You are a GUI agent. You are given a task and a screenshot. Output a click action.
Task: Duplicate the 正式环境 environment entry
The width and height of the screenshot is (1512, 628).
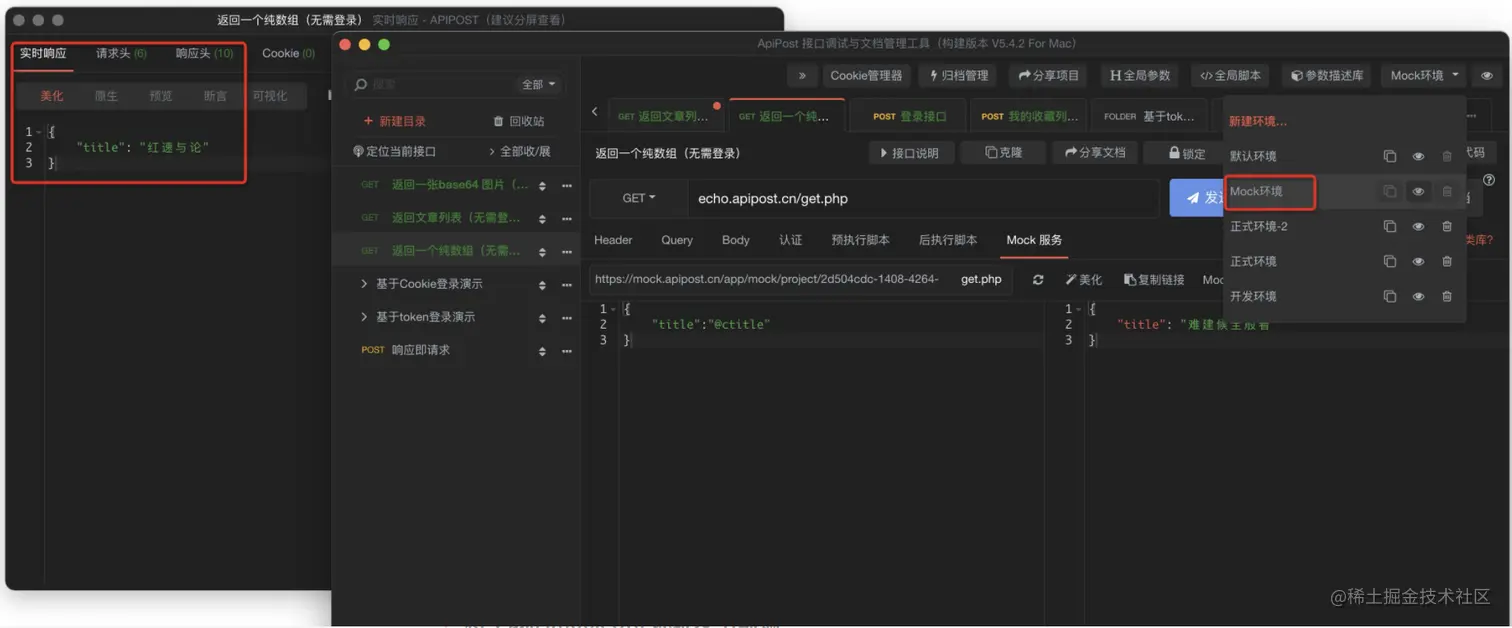[1389, 261]
